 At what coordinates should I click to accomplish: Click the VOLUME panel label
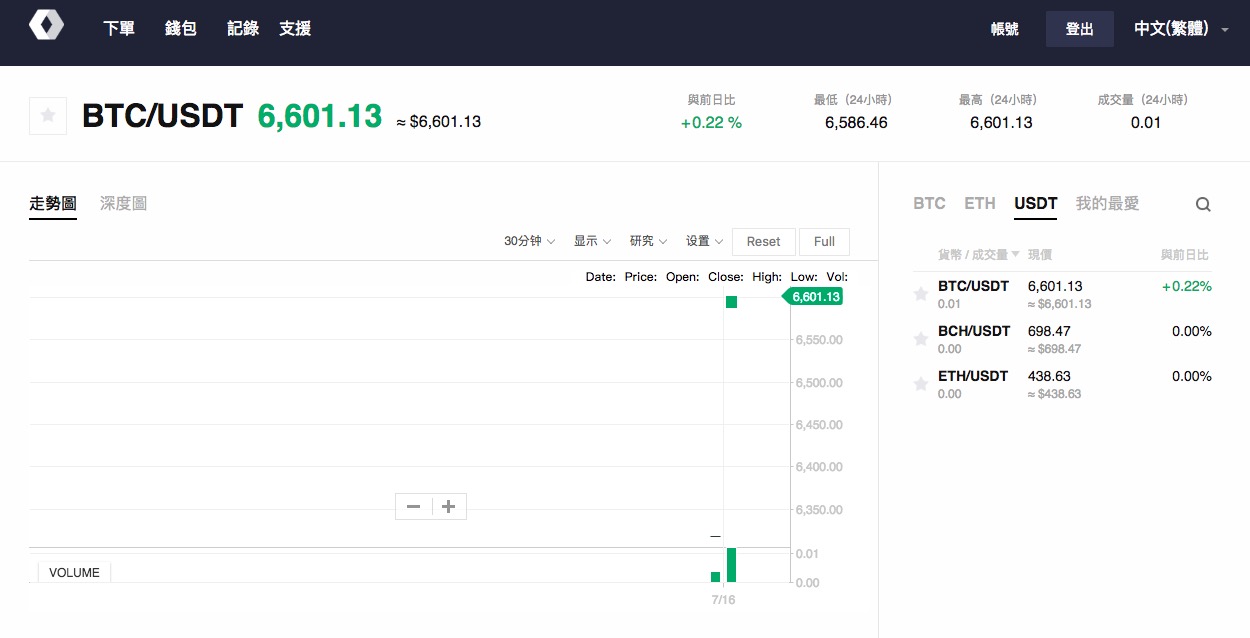[x=74, y=573]
